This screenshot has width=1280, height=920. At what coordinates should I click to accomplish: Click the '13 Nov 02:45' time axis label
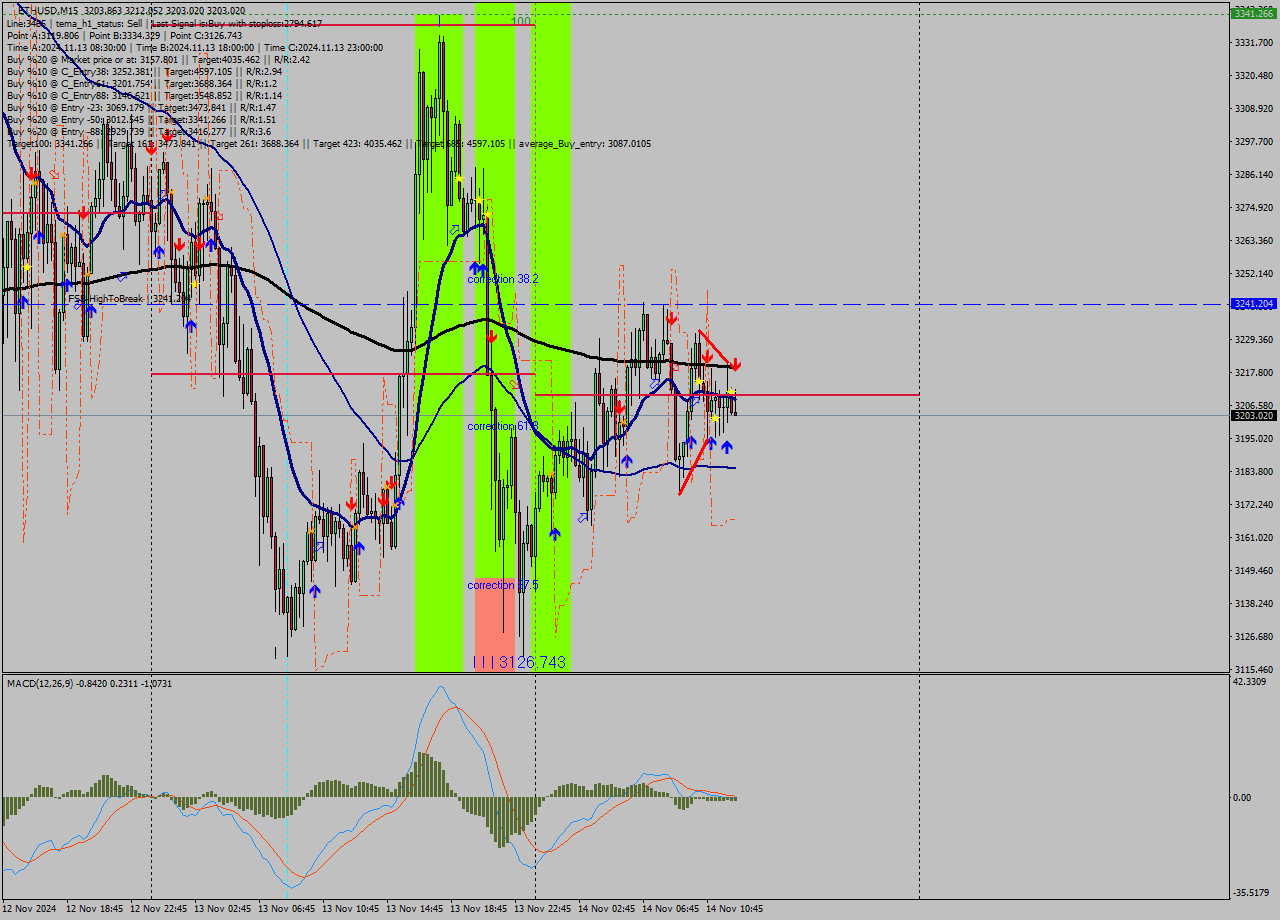[x=223, y=909]
